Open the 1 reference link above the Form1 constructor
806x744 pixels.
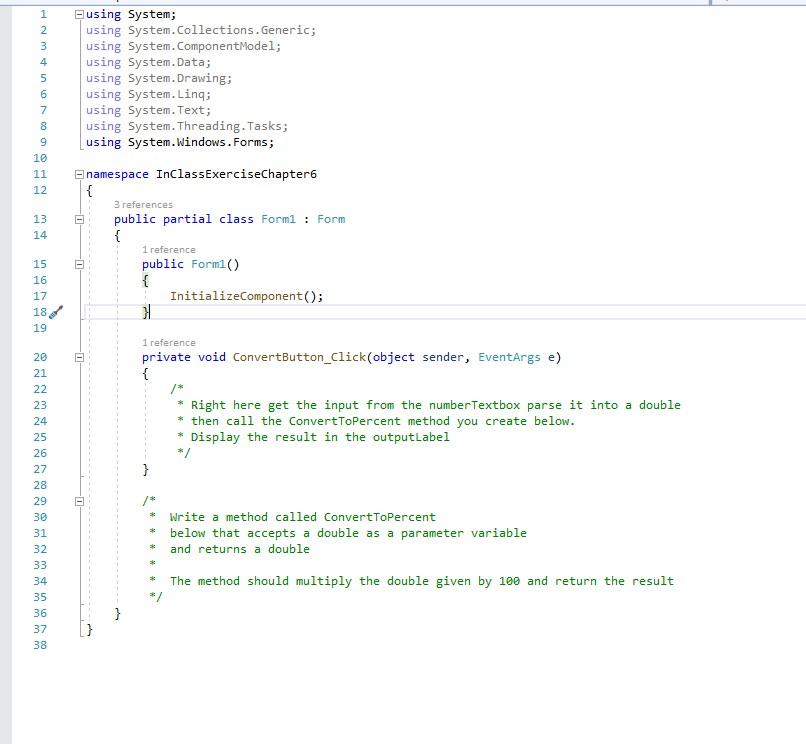169,249
